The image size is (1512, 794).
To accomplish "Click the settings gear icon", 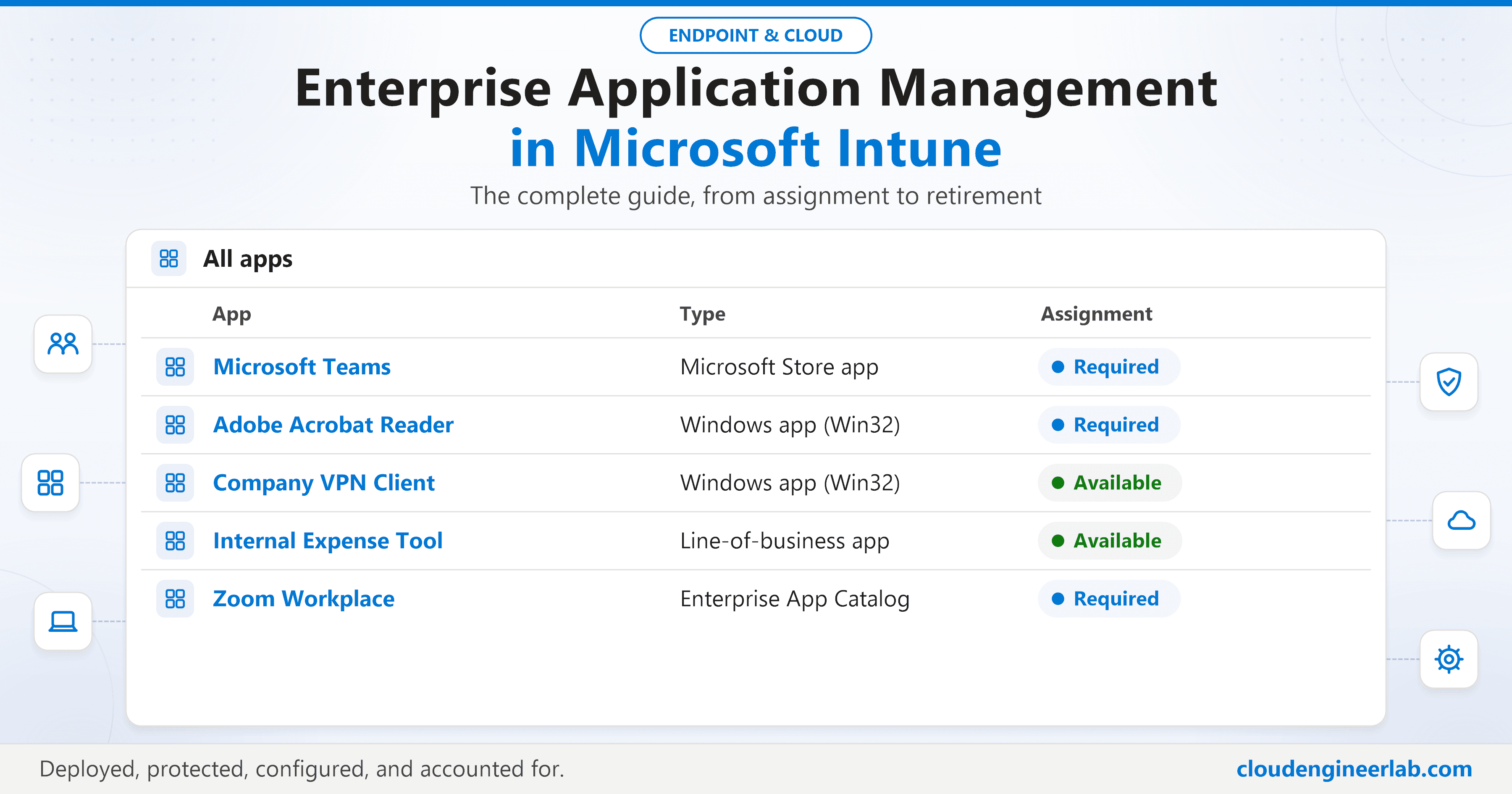I will click(1449, 659).
